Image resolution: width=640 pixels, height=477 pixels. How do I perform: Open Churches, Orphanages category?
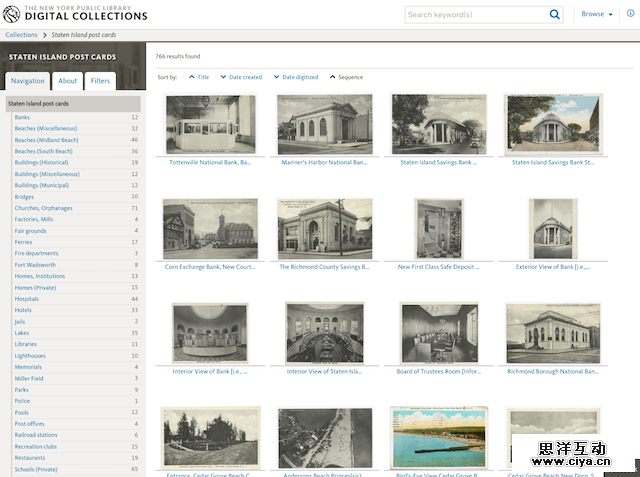43,208
